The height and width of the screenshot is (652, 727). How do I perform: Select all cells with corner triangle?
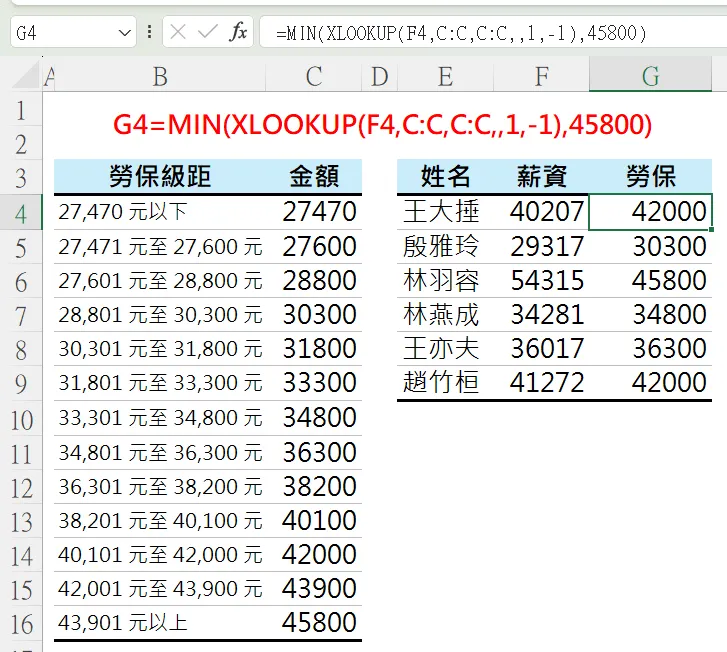26,75
